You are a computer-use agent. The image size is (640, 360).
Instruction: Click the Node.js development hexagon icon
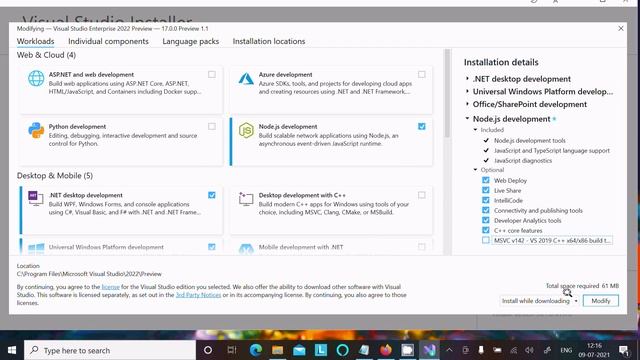coord(246,130)
